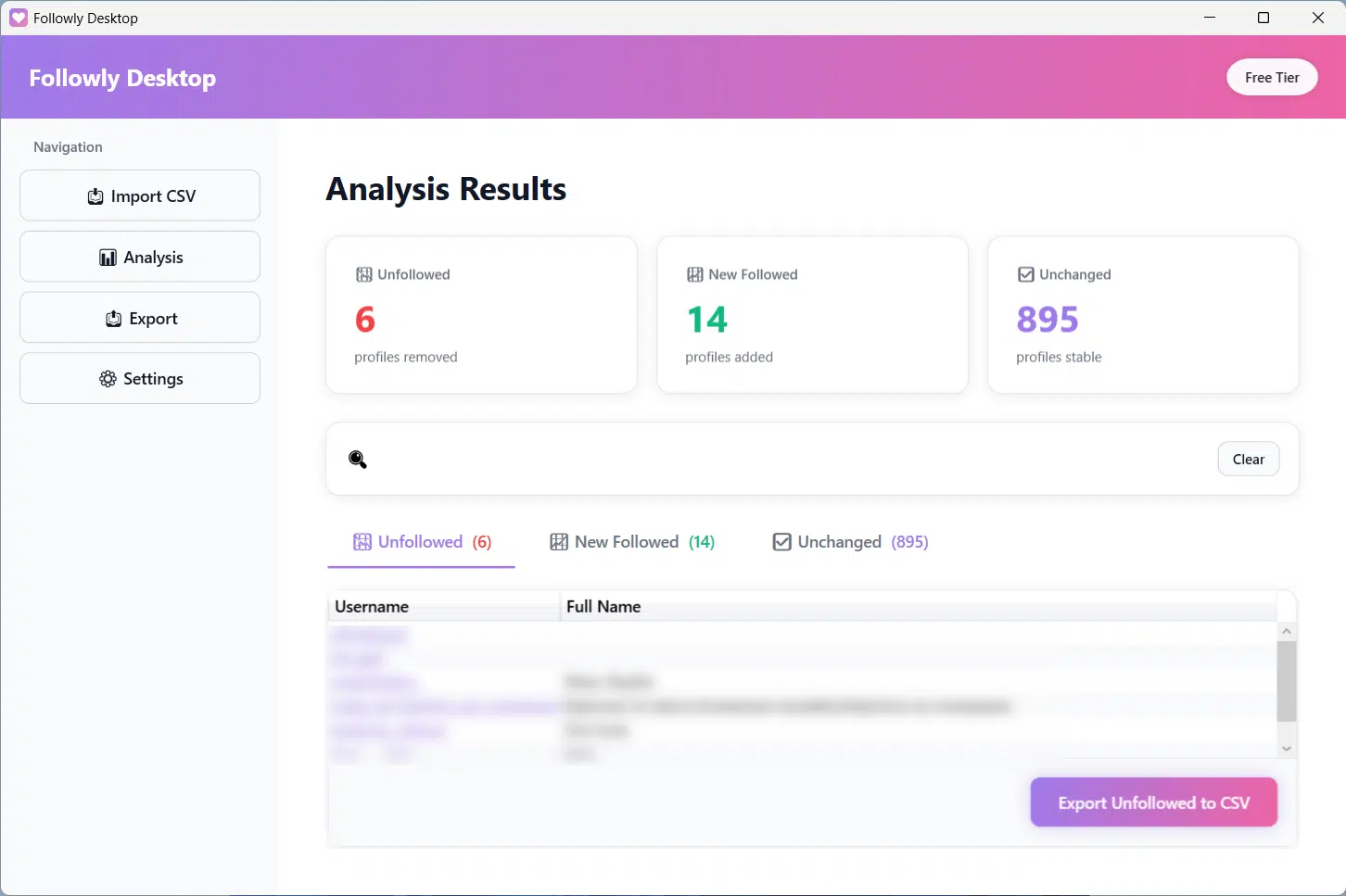Export Unfollowed to CSV
This screenshot has height=896, width=1346.
(x=1153, y=802)
